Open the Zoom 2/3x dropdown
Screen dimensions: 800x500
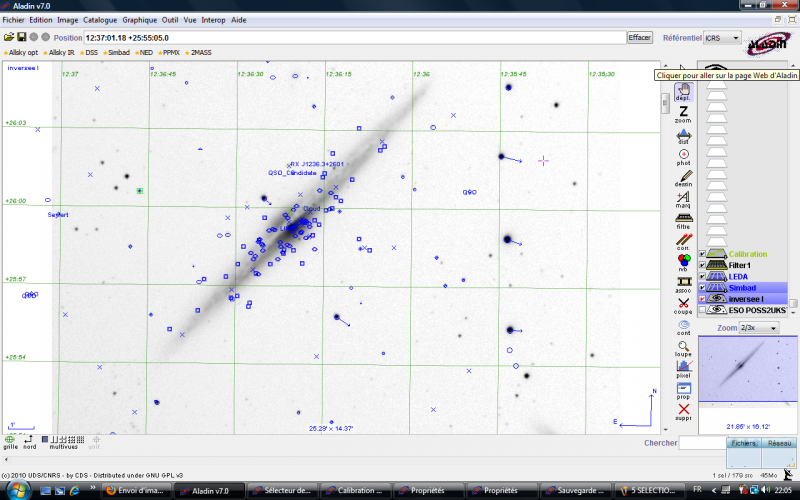coord(758,328)
